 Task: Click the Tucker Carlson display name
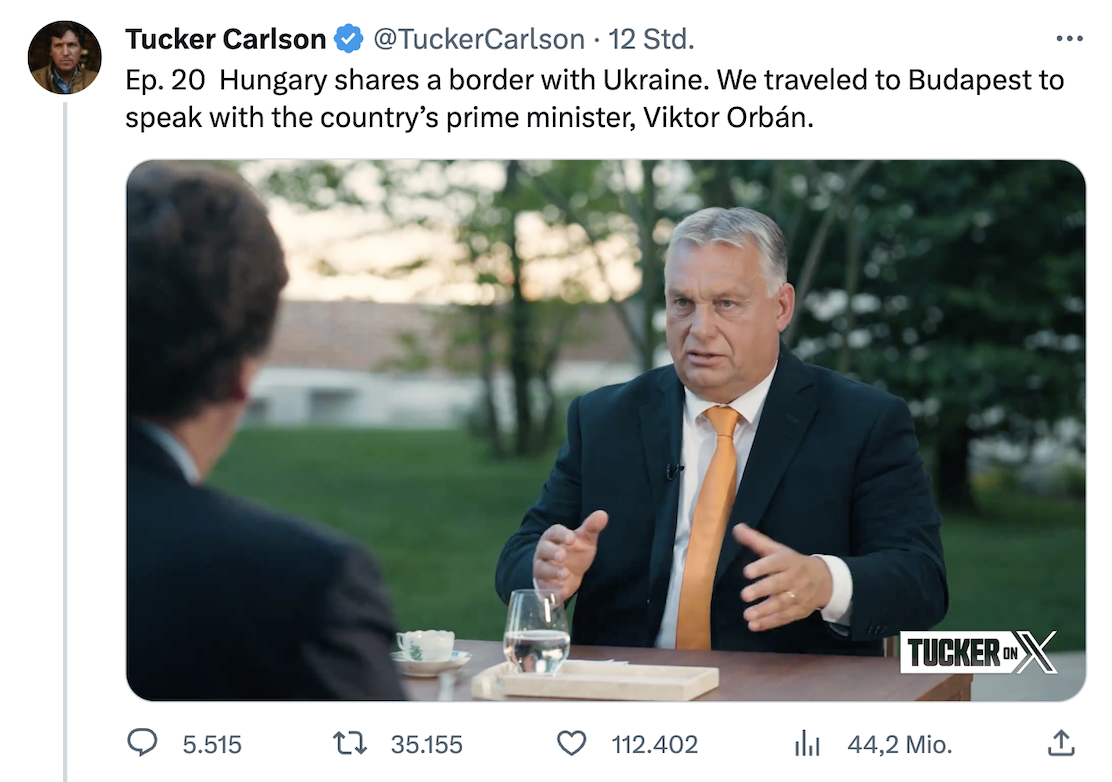point(225,39)
